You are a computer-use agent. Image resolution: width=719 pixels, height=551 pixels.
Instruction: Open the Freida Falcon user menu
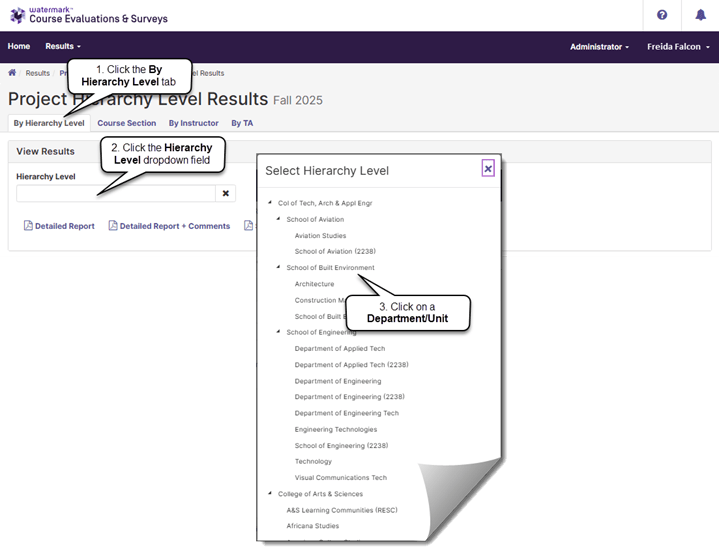[x=678, y=47]
